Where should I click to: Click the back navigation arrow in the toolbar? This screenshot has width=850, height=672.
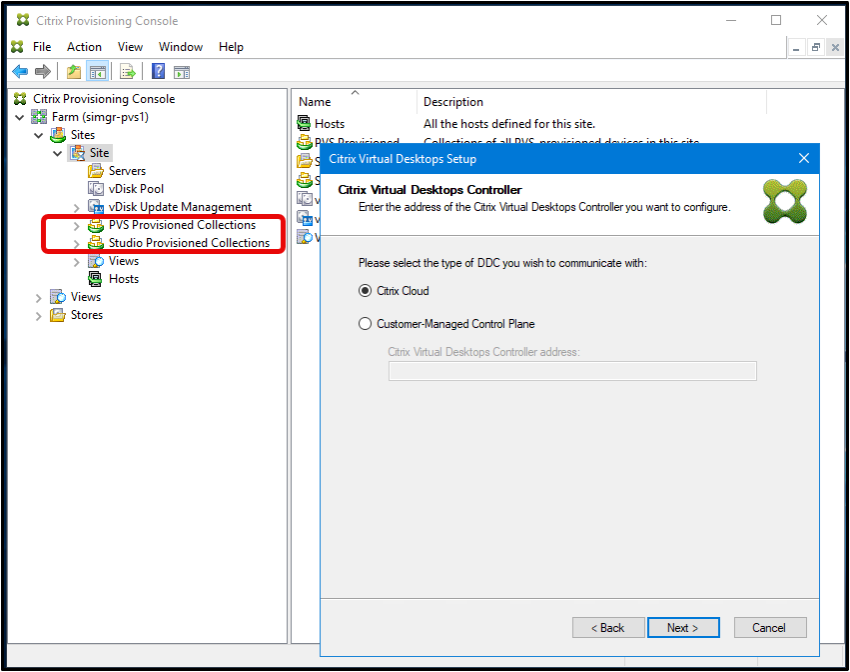[x=20, y=71]
